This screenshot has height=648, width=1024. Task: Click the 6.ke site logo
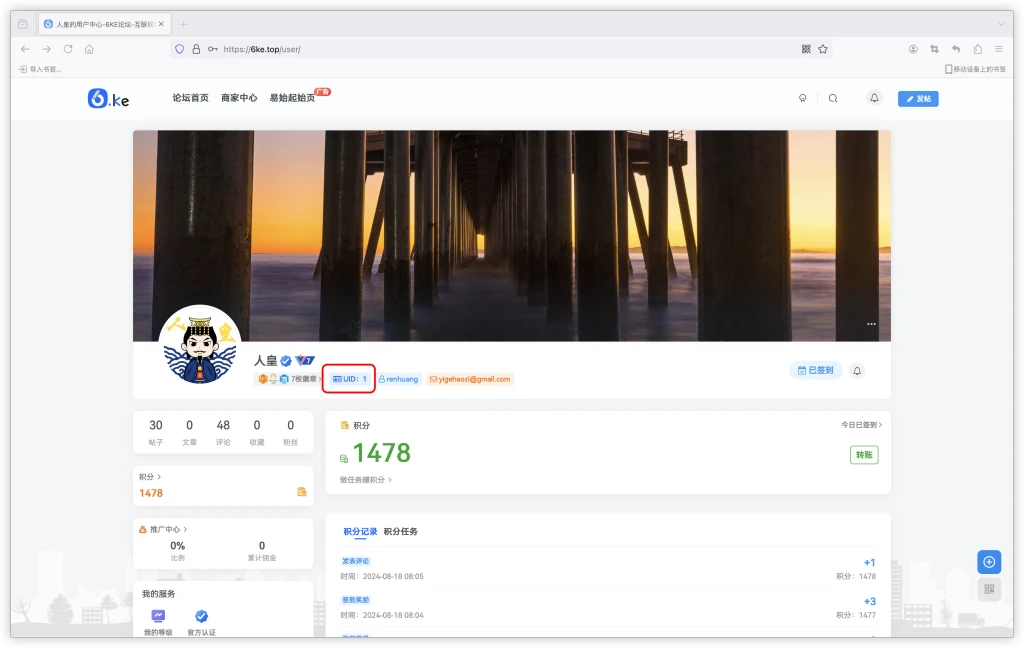[x=108, y=98]
